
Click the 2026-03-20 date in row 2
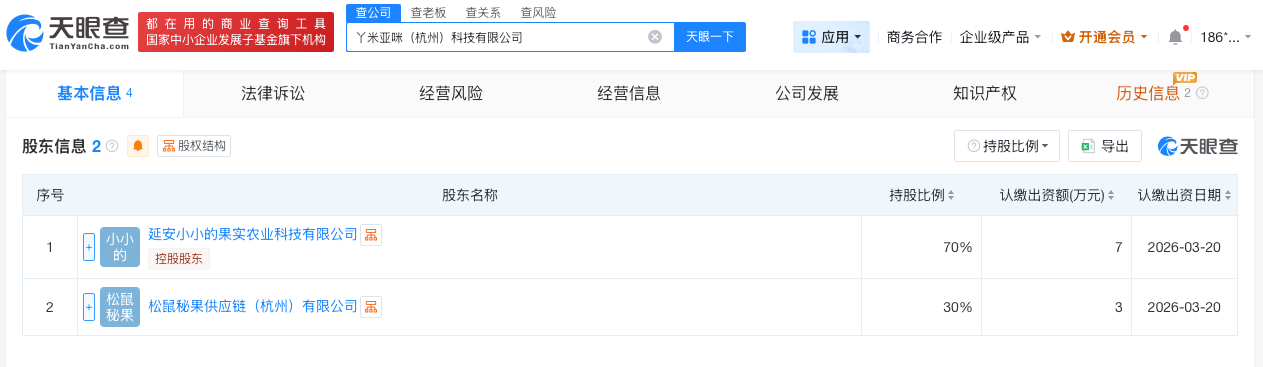pyautogui.click(x=1184, y=307)
